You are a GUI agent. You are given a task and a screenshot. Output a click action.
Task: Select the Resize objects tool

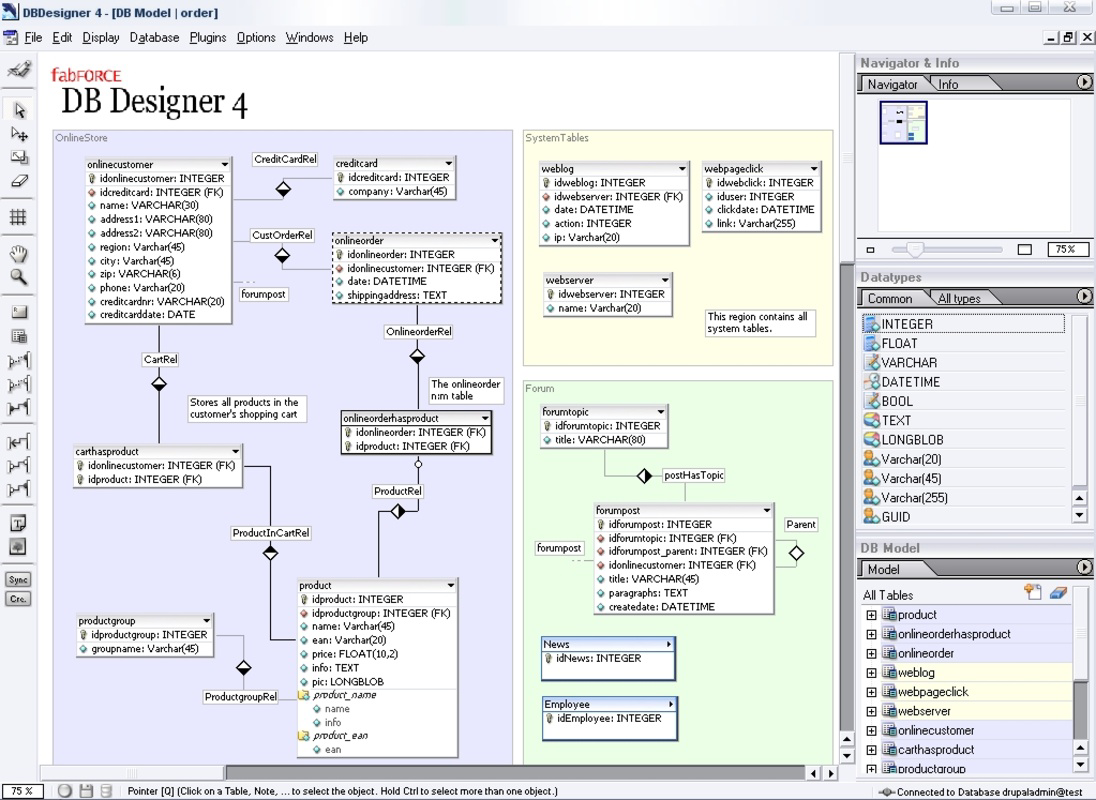[19, 157]
